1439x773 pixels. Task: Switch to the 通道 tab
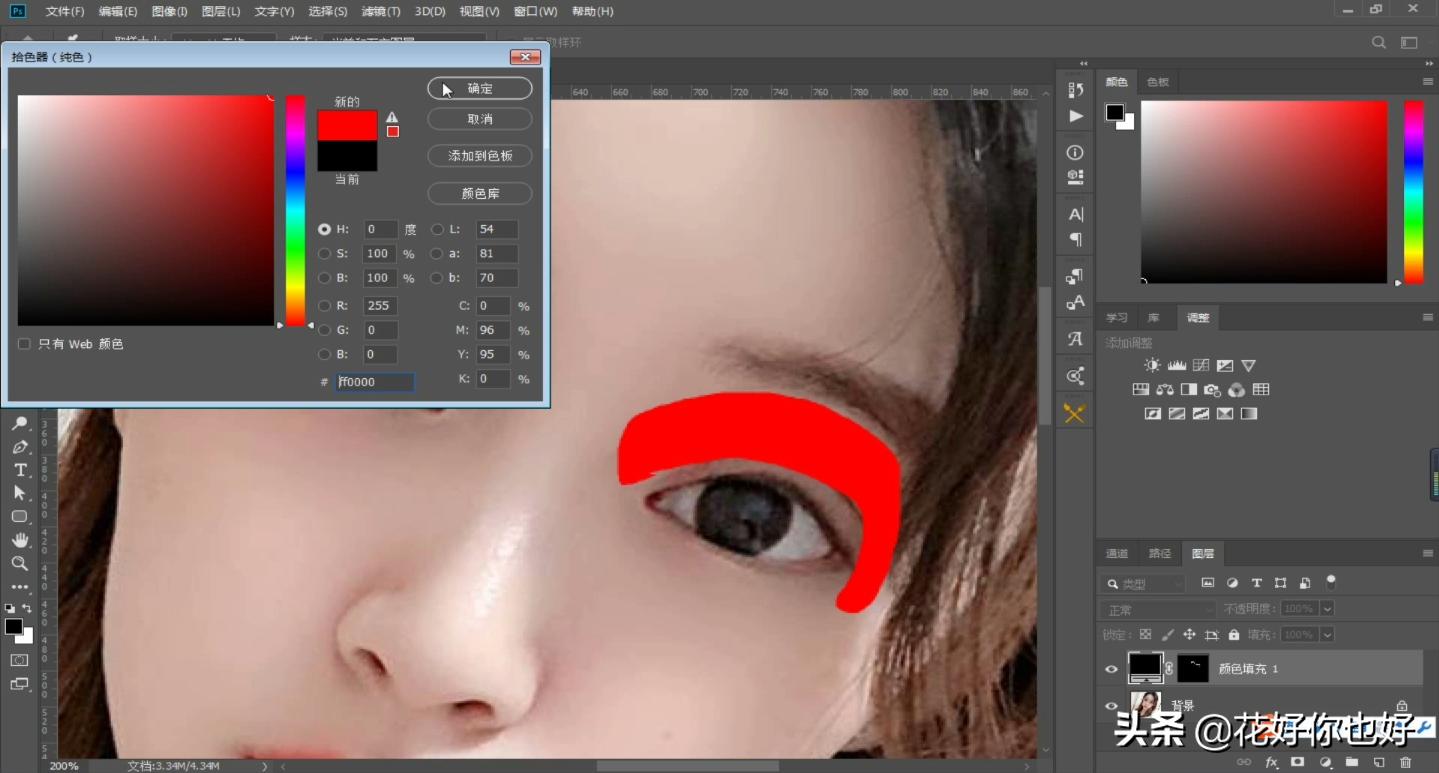coord(1116,553)
